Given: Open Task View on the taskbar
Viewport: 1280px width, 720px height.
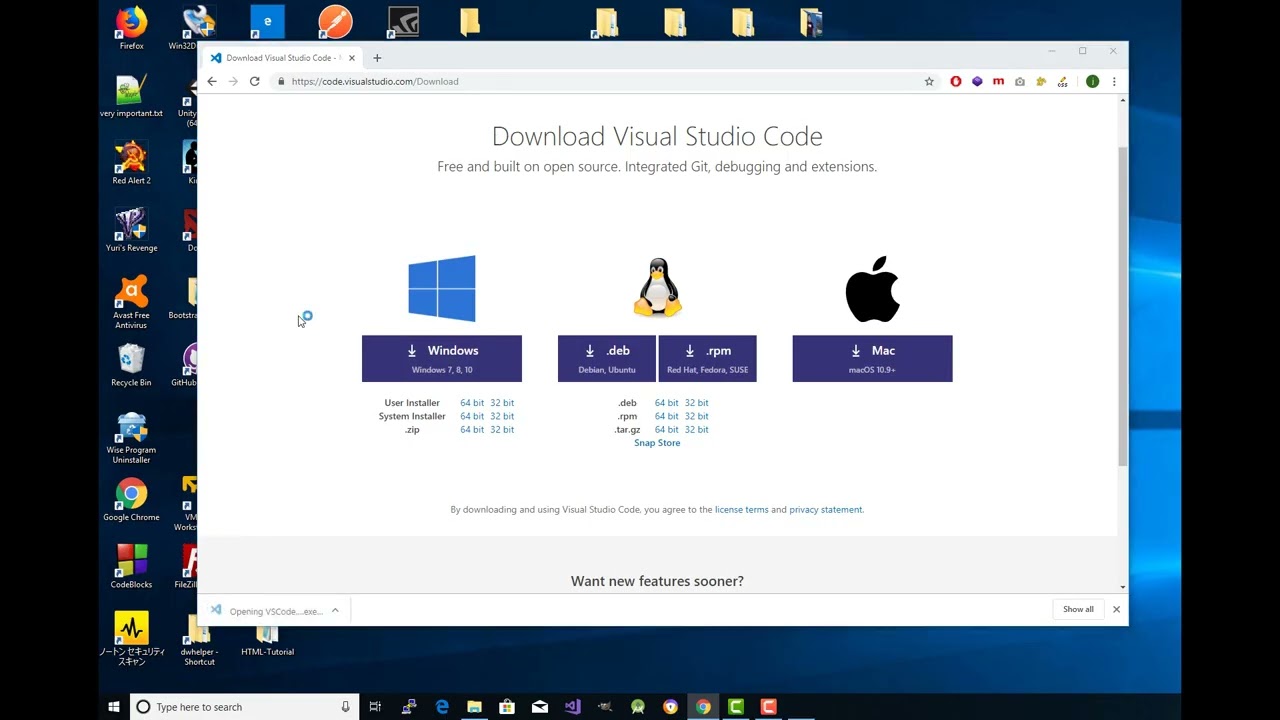Looking at the screenshot, I should click(x=375, y=707).
